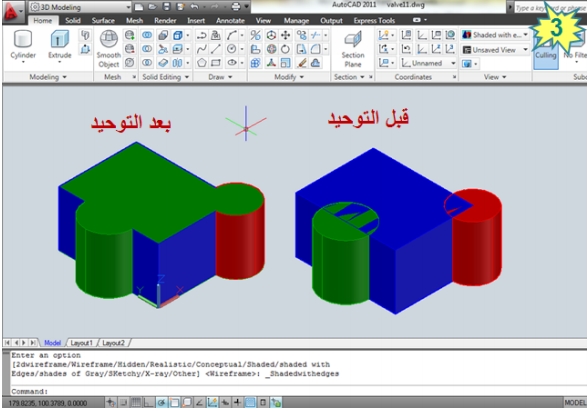Image resolution: width=588 pixels, height=411 pixels.
Task: Expand the View panel
Action: (495, 77)
